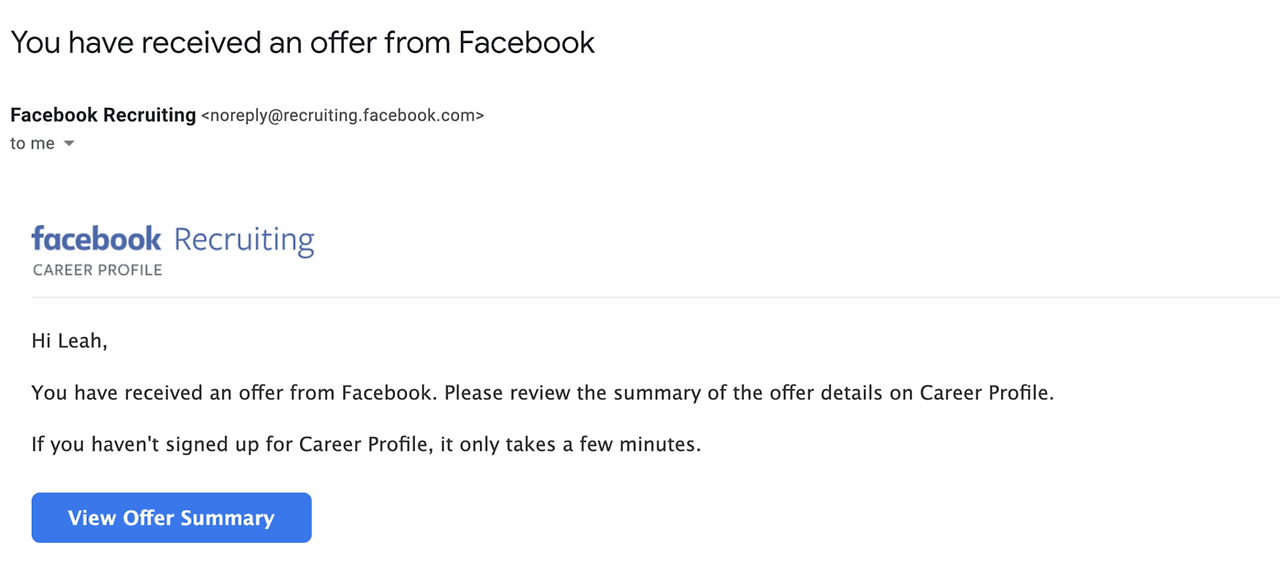Click the facebook wordmark logo
This screenshot has width=1280, height=564.
pyautogui.click(x=96, y=240)
